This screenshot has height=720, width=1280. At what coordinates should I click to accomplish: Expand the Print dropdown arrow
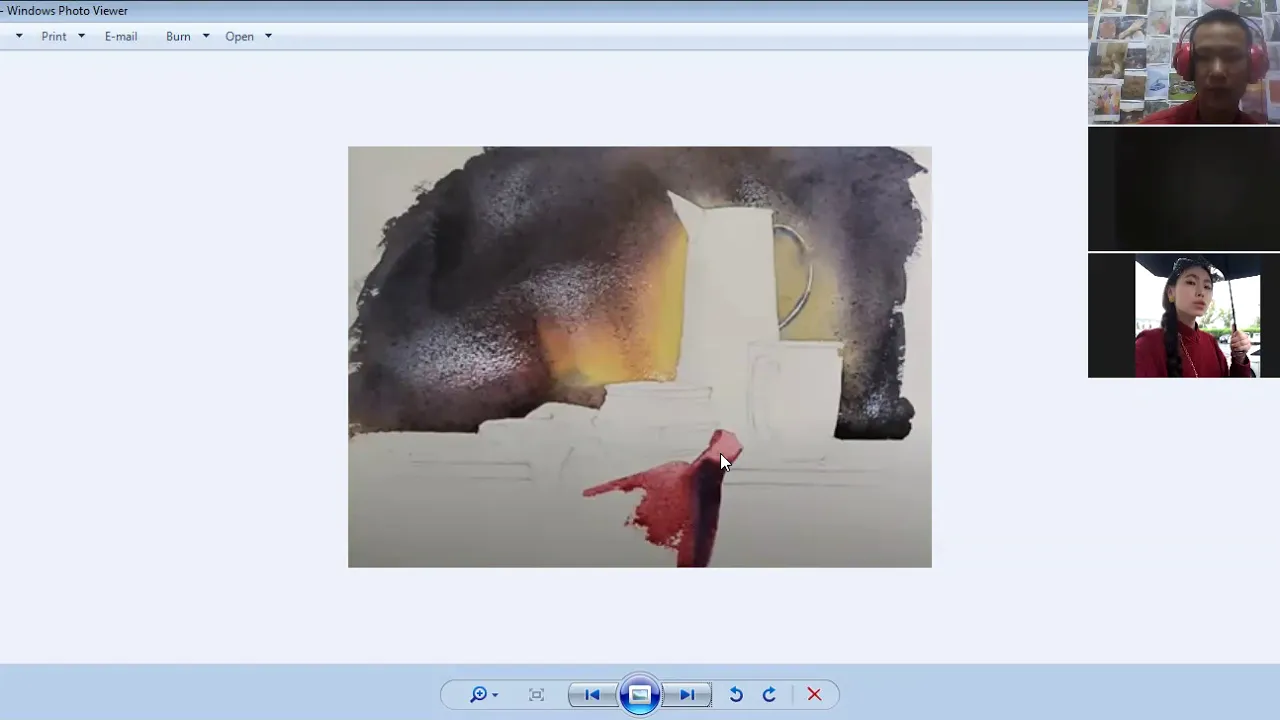(x=81, y=36)
